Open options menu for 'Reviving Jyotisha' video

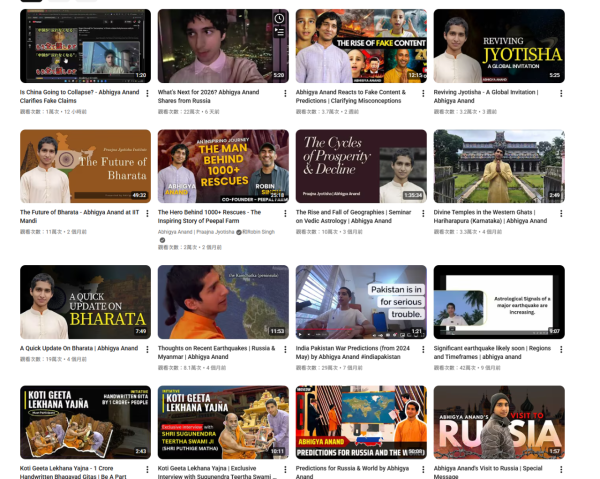point(562,93)
